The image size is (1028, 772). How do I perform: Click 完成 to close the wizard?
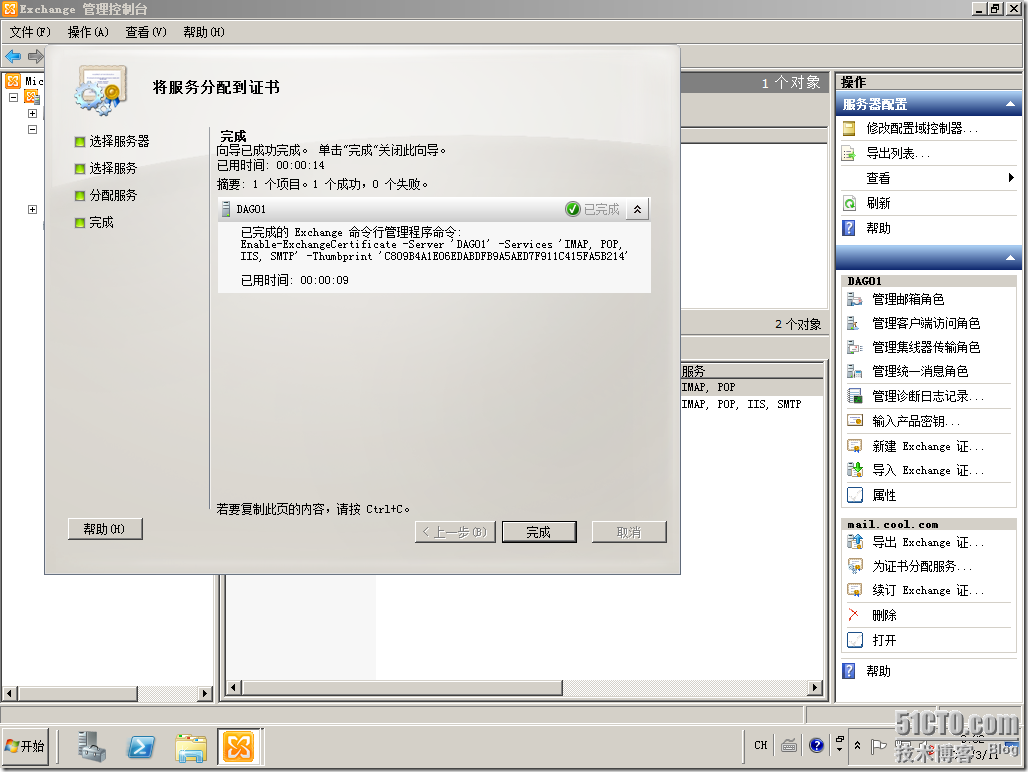click(539, 532)
